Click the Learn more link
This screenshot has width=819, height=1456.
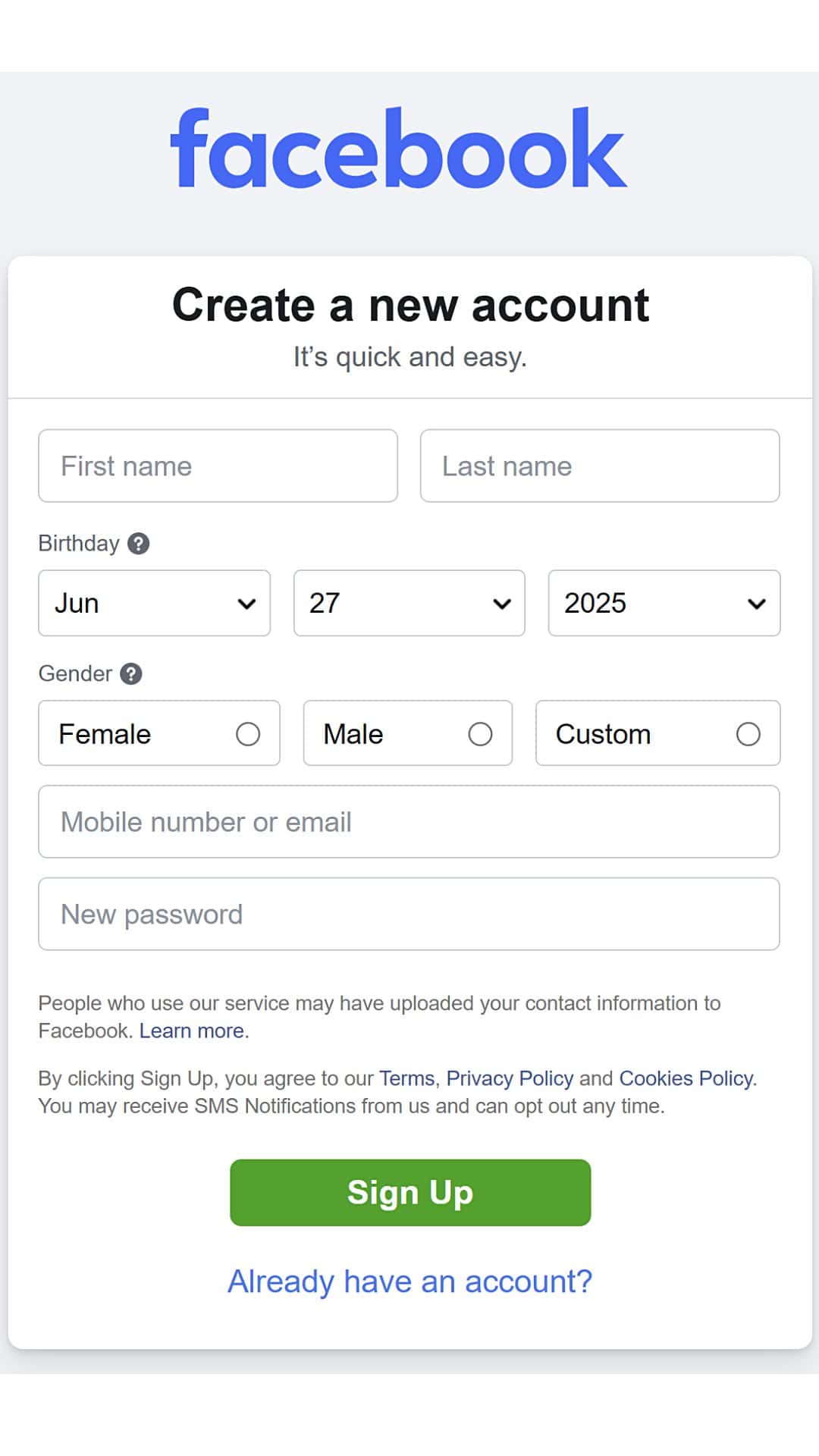191,1031
